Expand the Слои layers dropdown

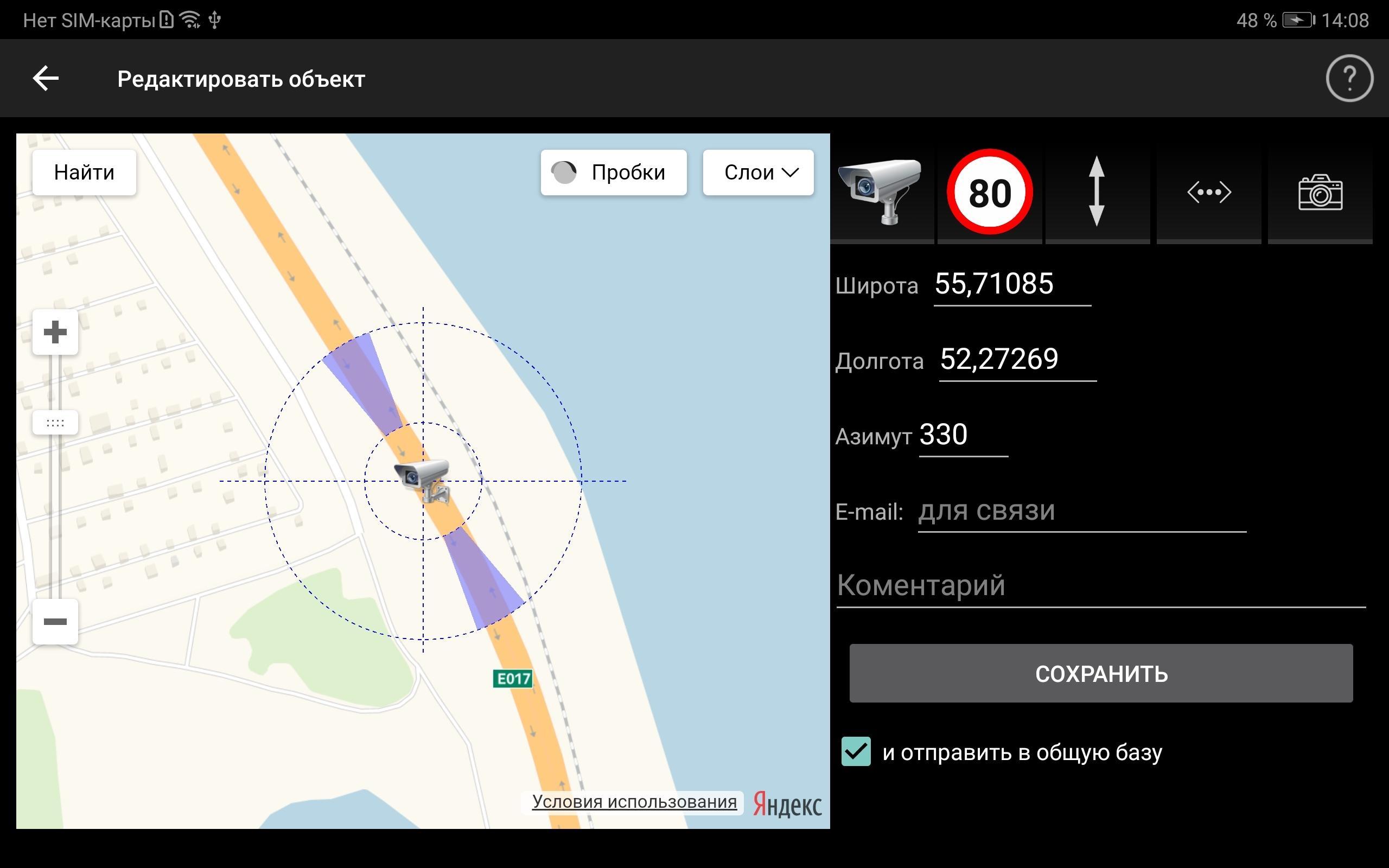[x=757, y=172]
